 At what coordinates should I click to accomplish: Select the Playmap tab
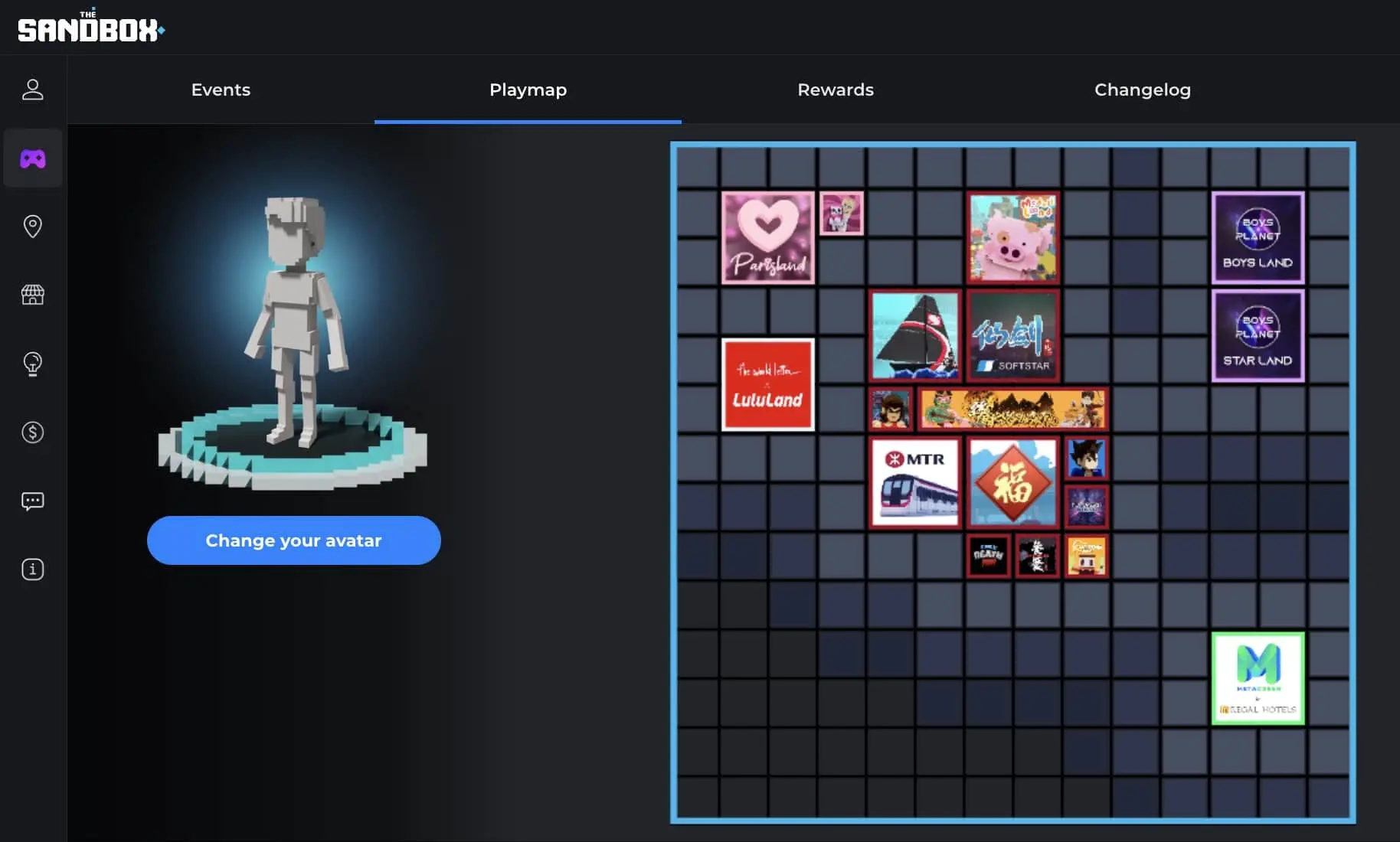[x=528, y=90]
